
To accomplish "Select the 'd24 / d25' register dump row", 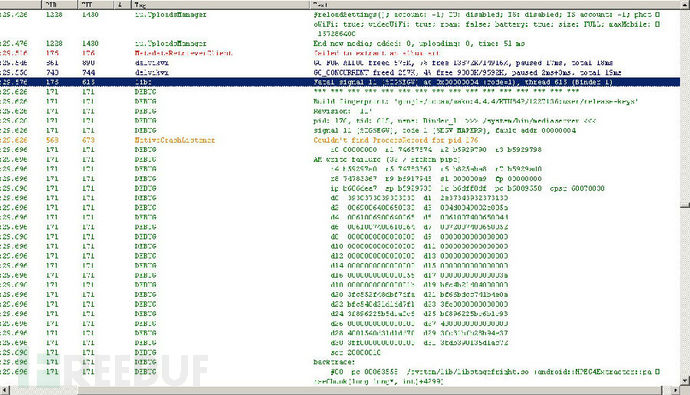I will click(x=340, y=314).
